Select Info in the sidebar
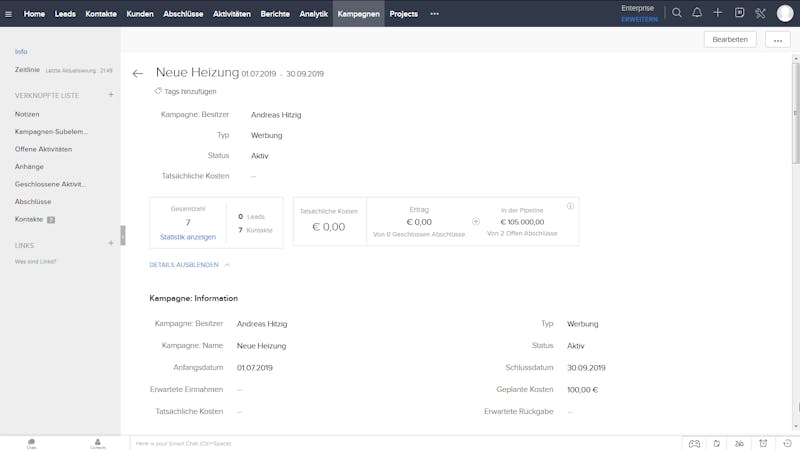Image resolution: width=800 pixels, height=450 pixels. coord(21,52)
